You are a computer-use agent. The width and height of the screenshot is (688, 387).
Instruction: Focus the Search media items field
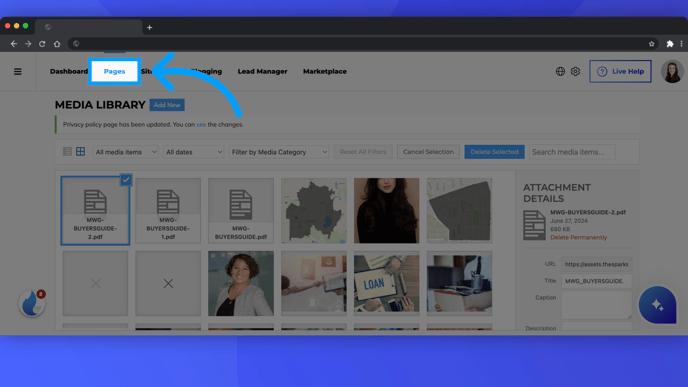tap(572, 152)
